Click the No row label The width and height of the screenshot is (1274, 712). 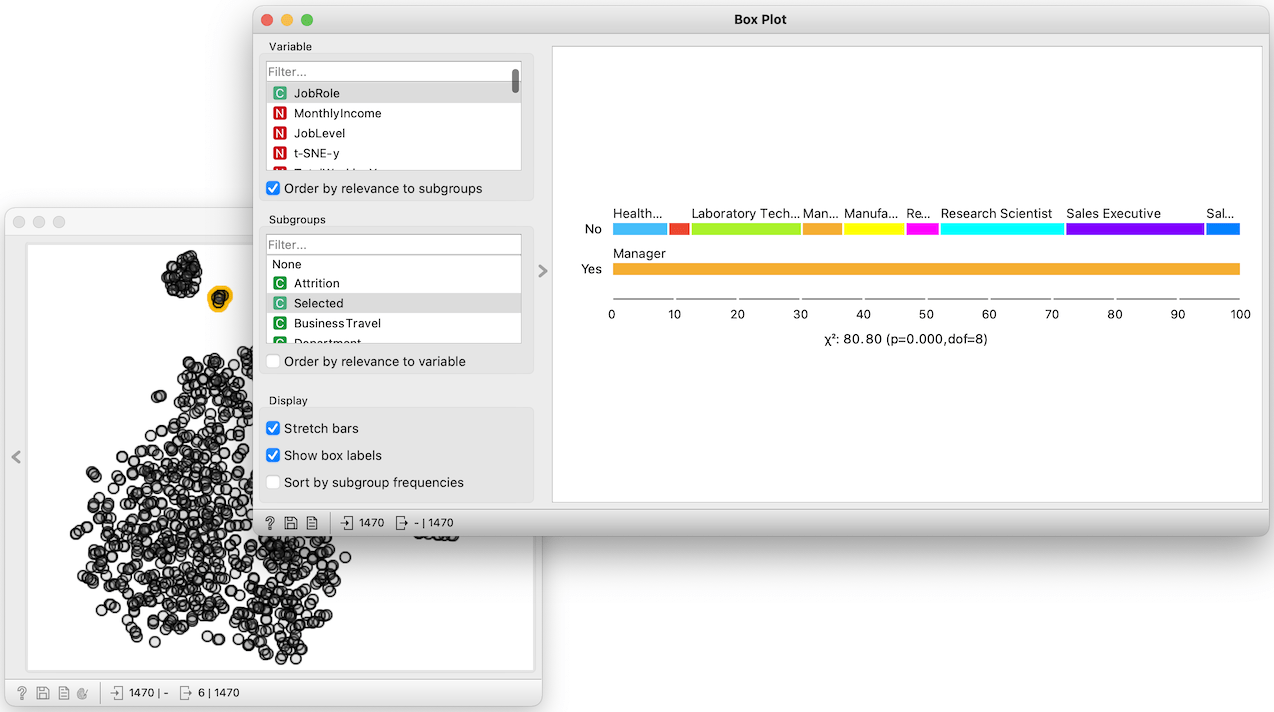tap(593, 229)
